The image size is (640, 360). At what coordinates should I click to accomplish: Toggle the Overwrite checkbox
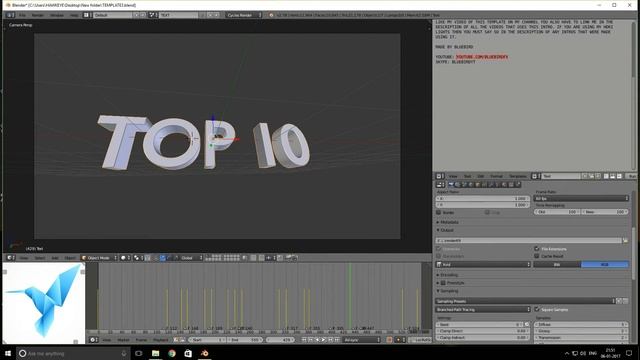coord(439,249)
